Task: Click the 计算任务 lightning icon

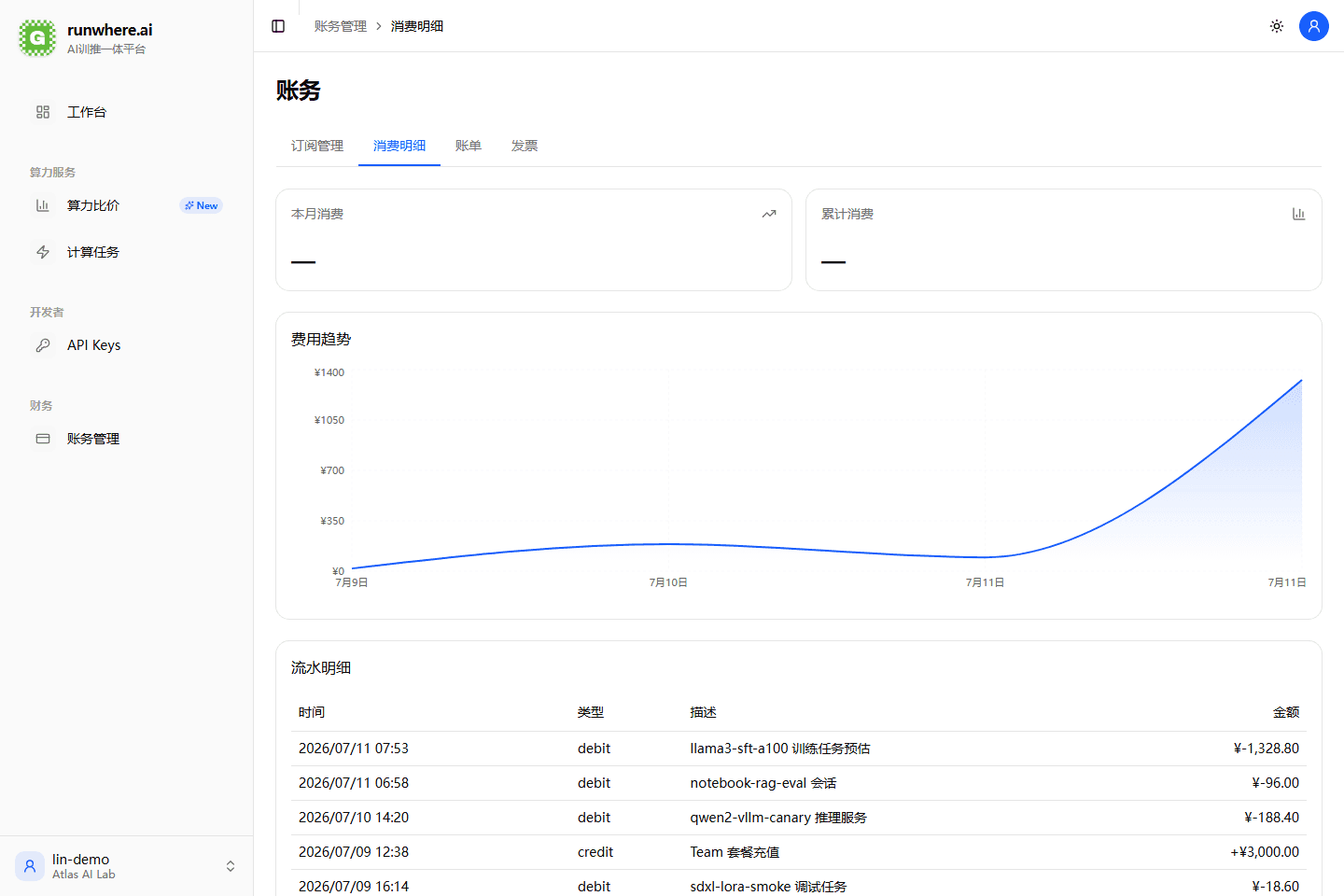Action: point(43,252)
